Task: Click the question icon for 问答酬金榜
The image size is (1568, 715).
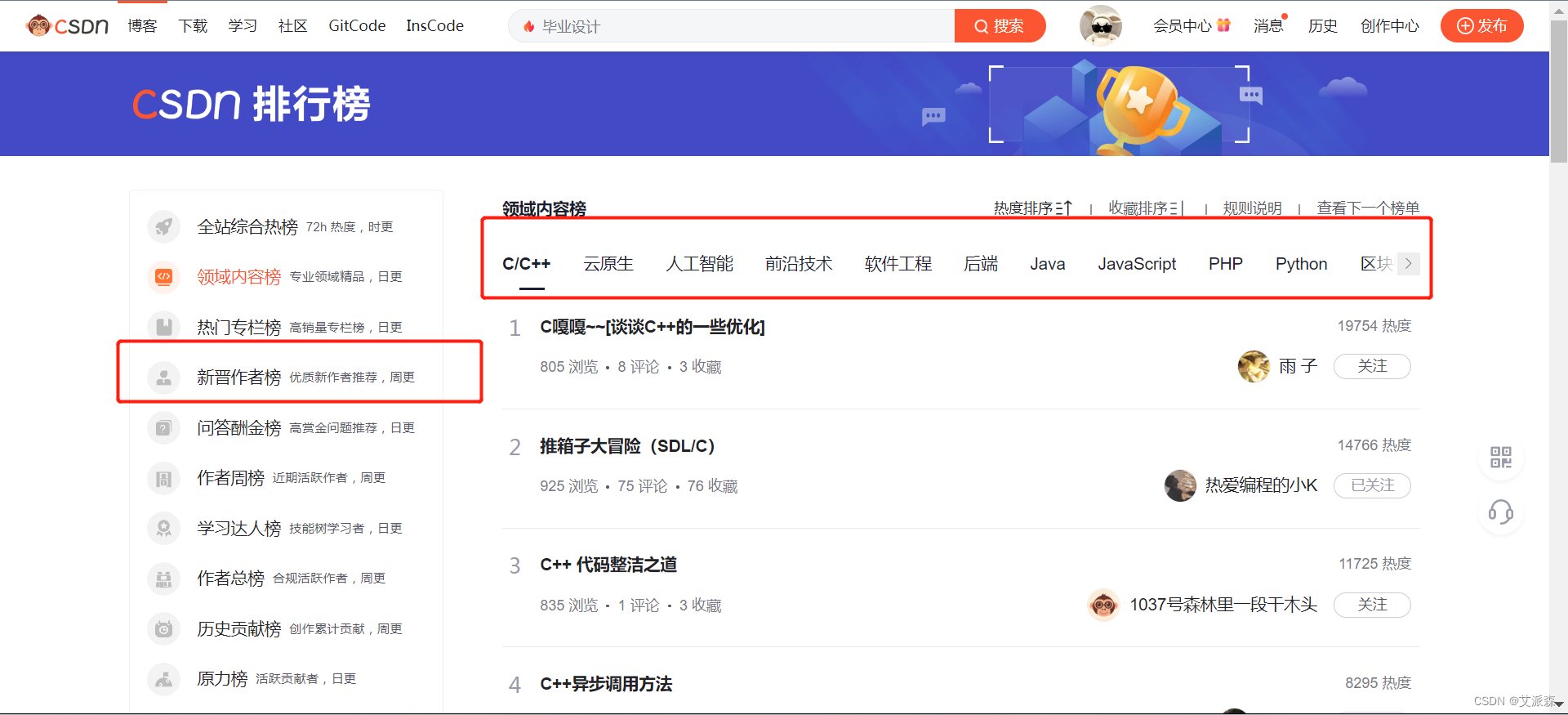Action: point(164,427)
